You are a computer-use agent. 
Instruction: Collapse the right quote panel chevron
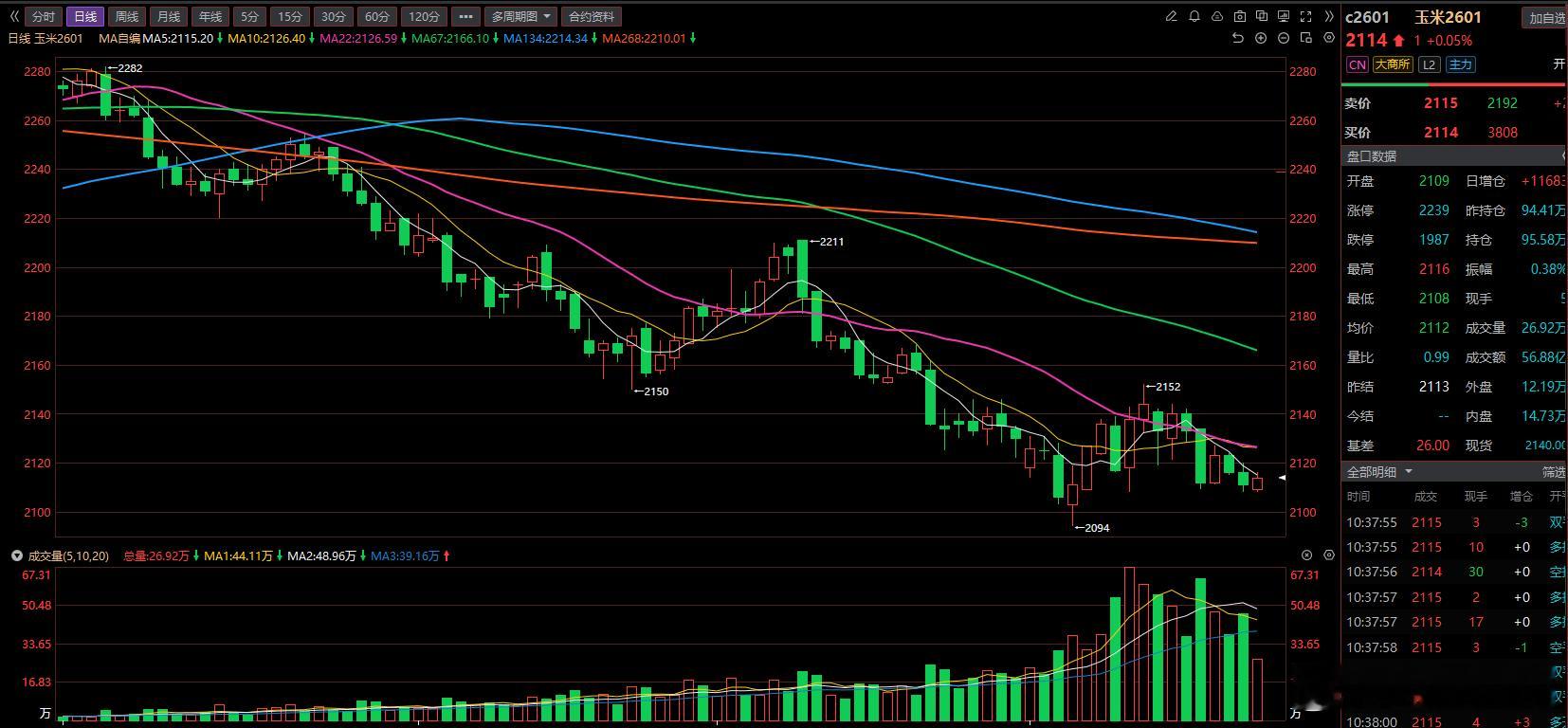pos(1329,16)
